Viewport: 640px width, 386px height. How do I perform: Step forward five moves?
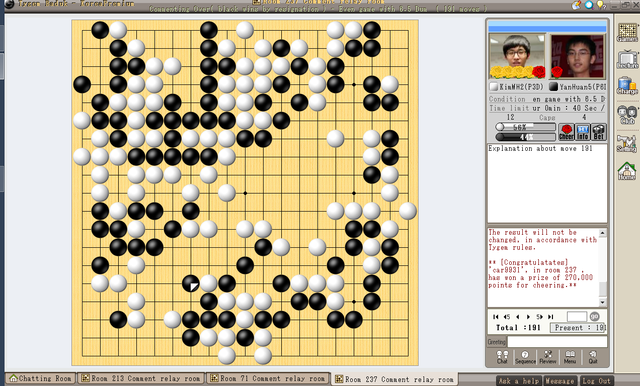(539, 317)
